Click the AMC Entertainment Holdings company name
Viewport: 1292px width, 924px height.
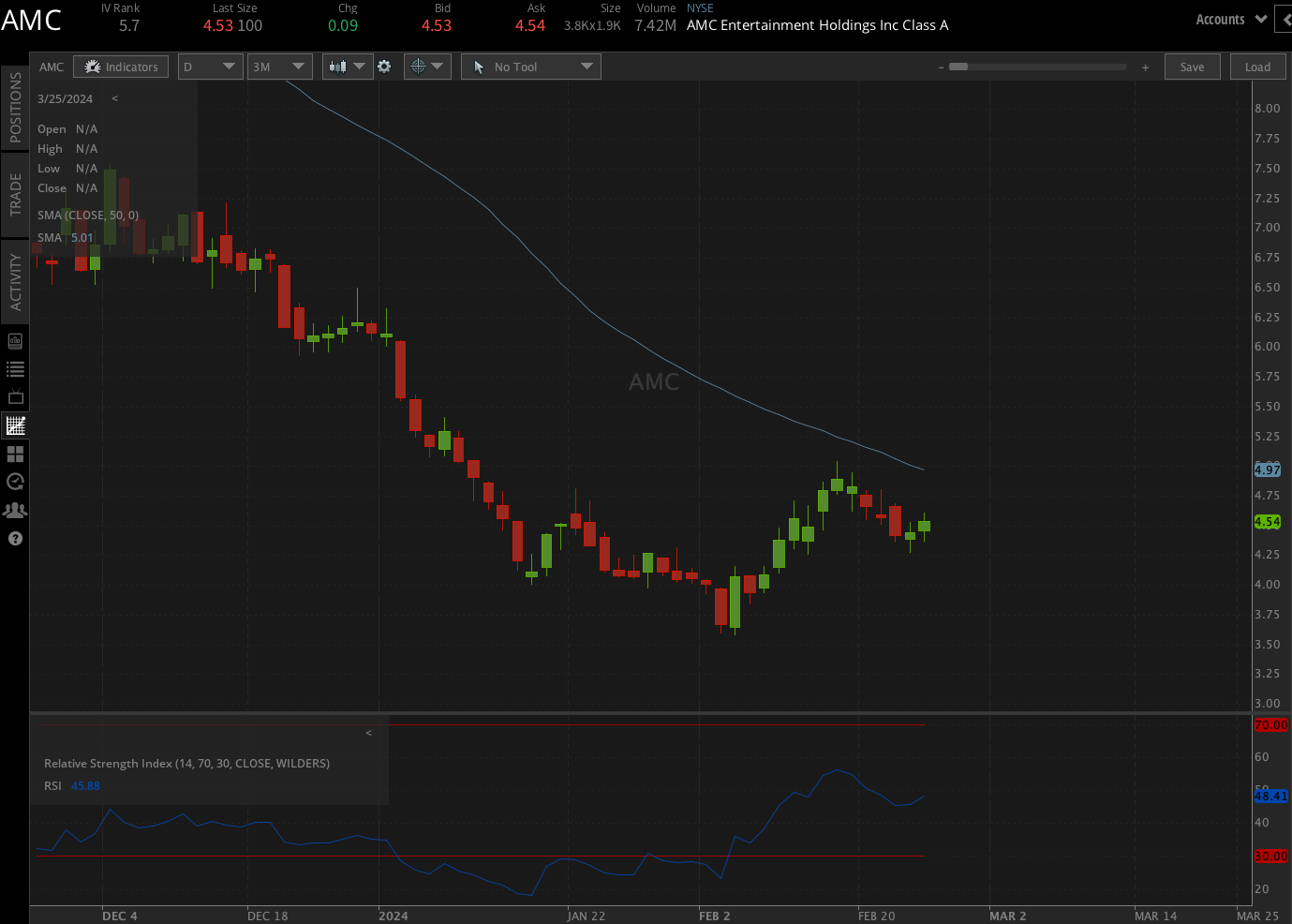[x=818, y=25]
